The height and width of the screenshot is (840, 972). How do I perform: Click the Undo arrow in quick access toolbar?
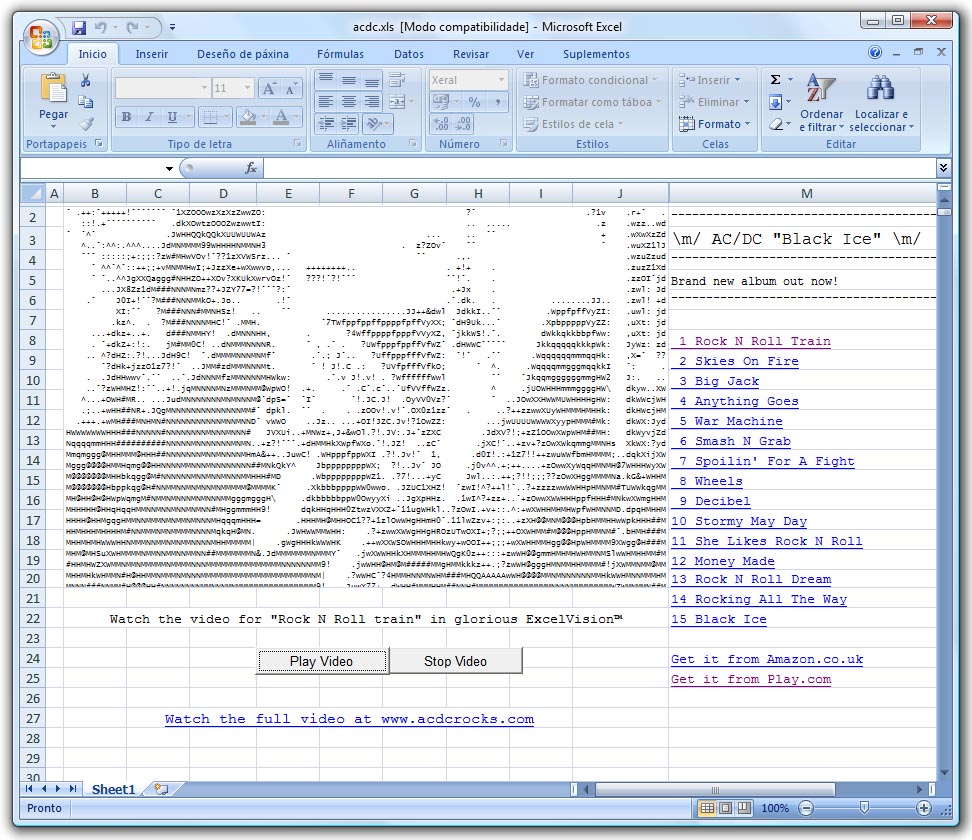(100, 27)
